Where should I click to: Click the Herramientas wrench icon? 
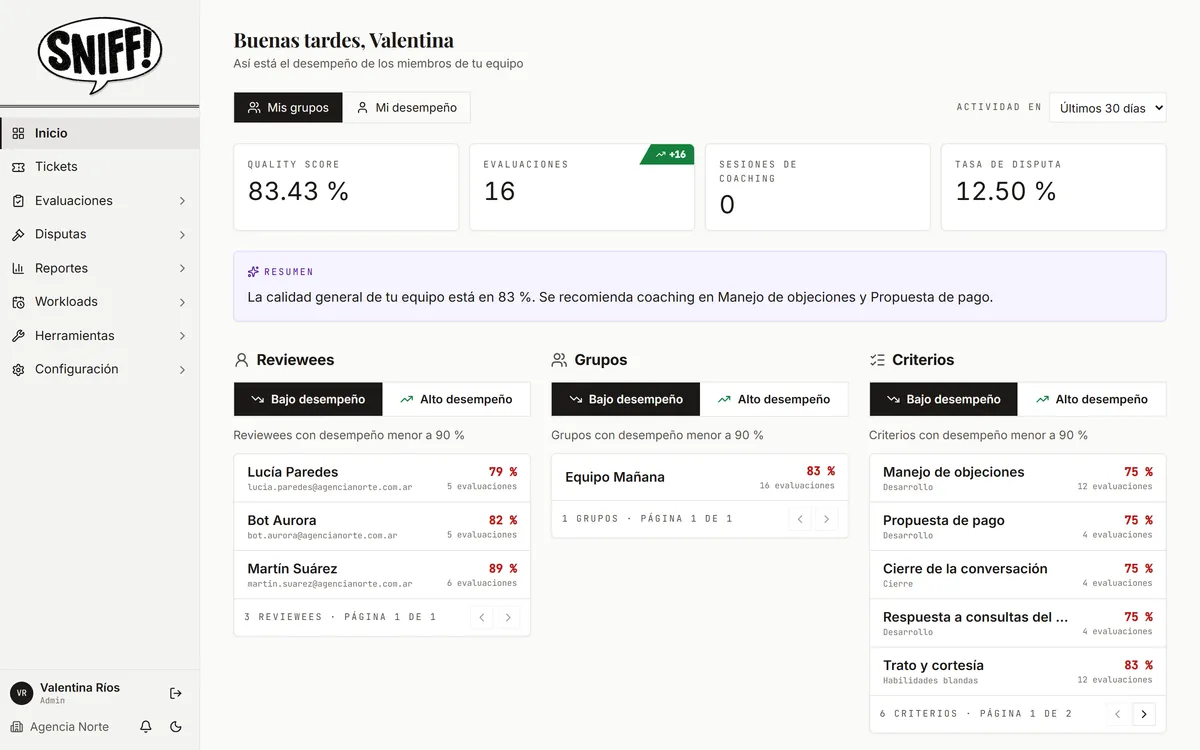coord(18,336)
